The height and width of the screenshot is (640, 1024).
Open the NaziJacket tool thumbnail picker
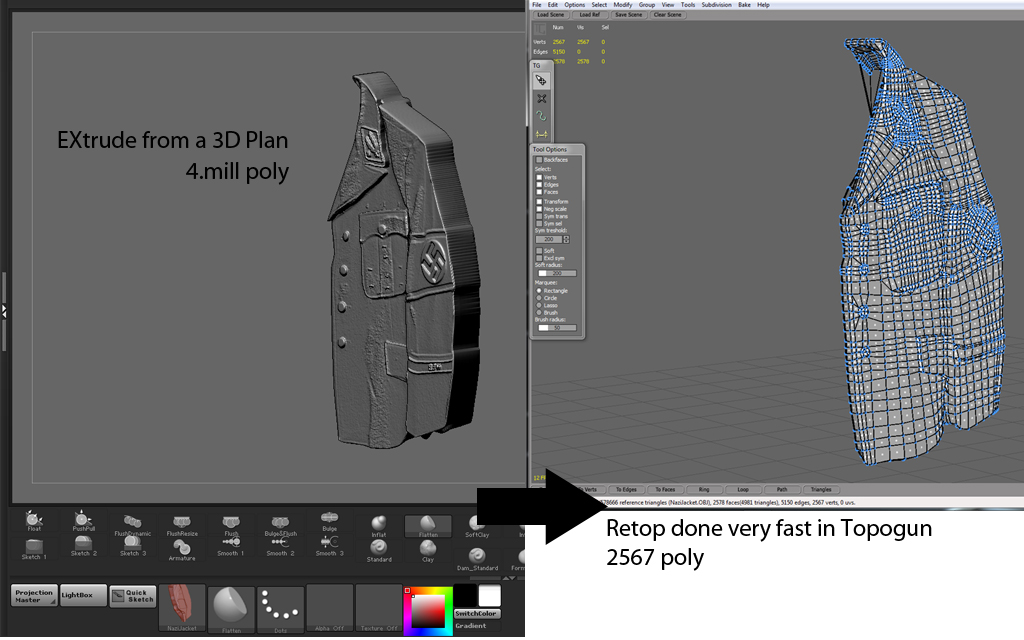tap(182, 608)
